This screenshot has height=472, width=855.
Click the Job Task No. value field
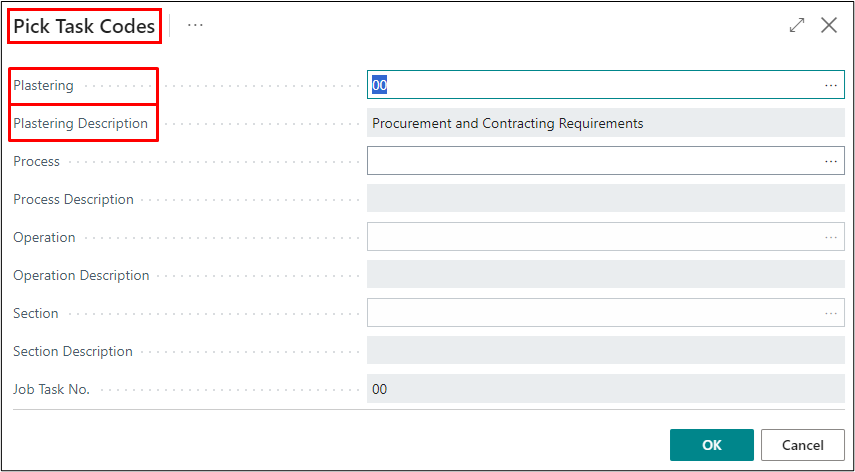(605, 389)
